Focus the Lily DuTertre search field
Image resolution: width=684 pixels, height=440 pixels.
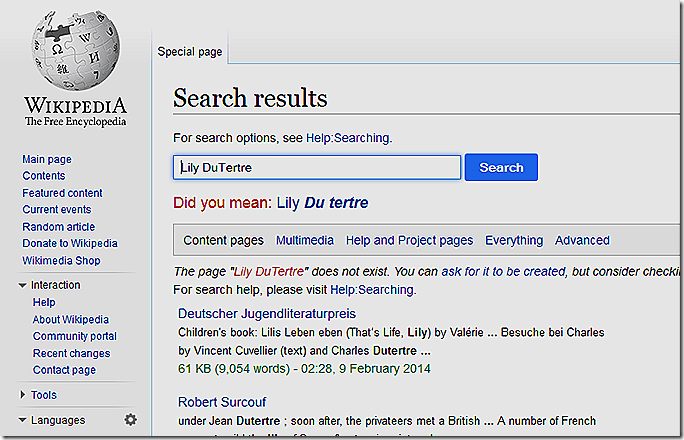click(317, 167)
